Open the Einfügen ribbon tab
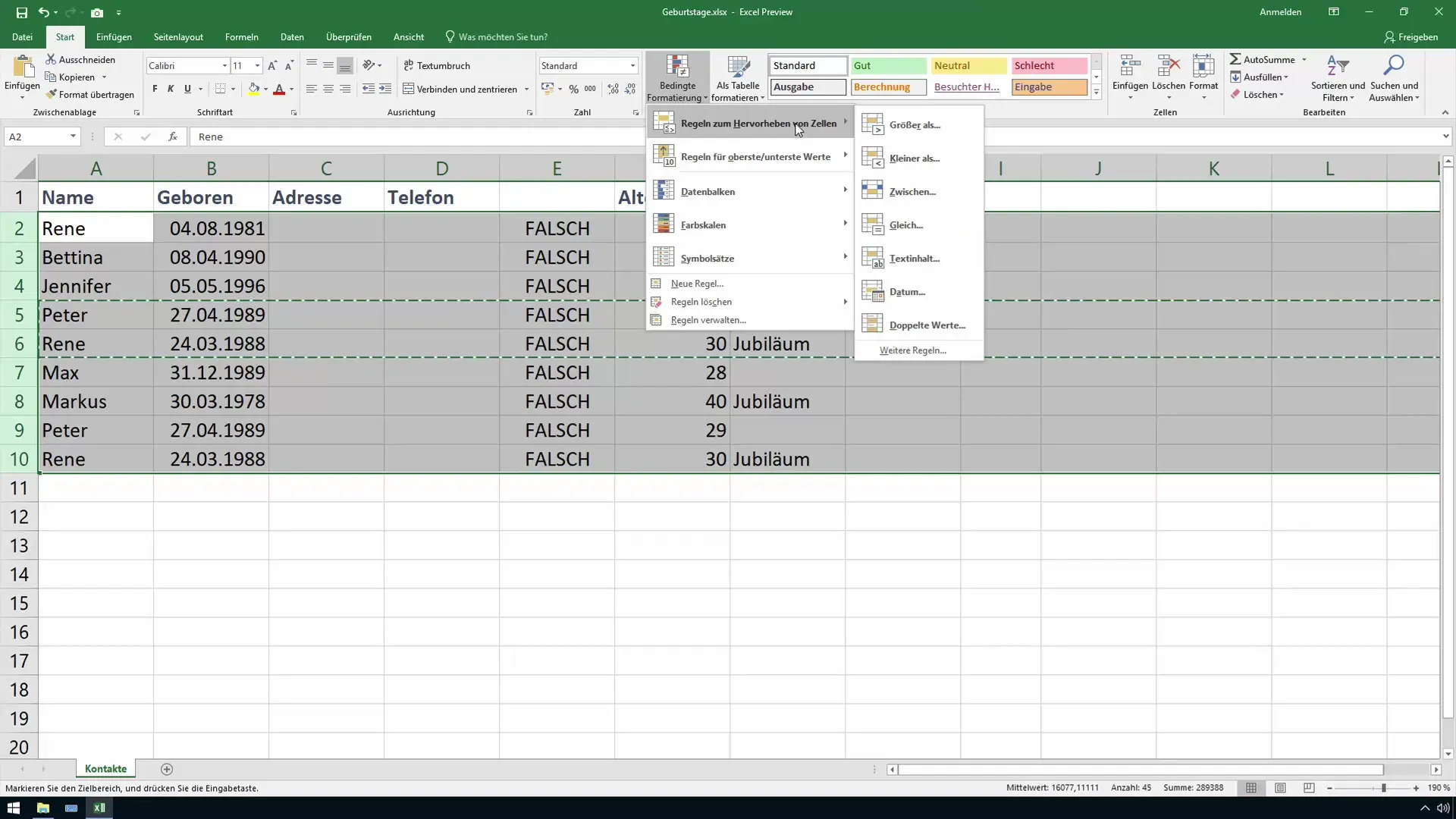This screenshot has width=1456, height=819. [x=114, y=36]
